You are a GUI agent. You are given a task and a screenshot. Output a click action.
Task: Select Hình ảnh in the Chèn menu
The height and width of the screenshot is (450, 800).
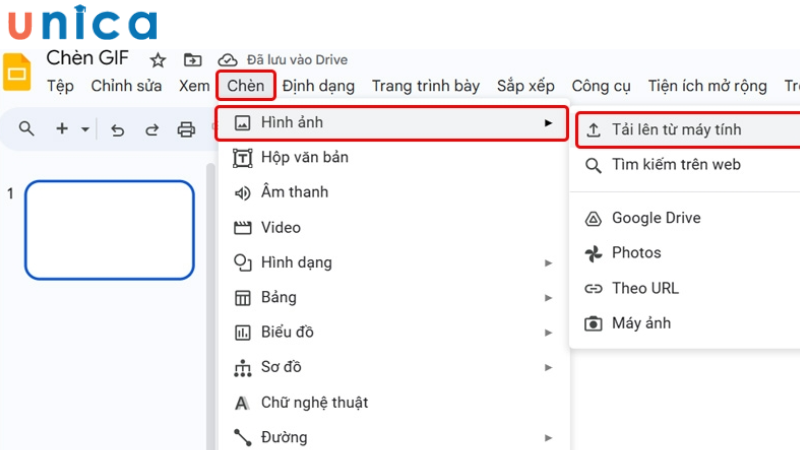click(391, 123)
